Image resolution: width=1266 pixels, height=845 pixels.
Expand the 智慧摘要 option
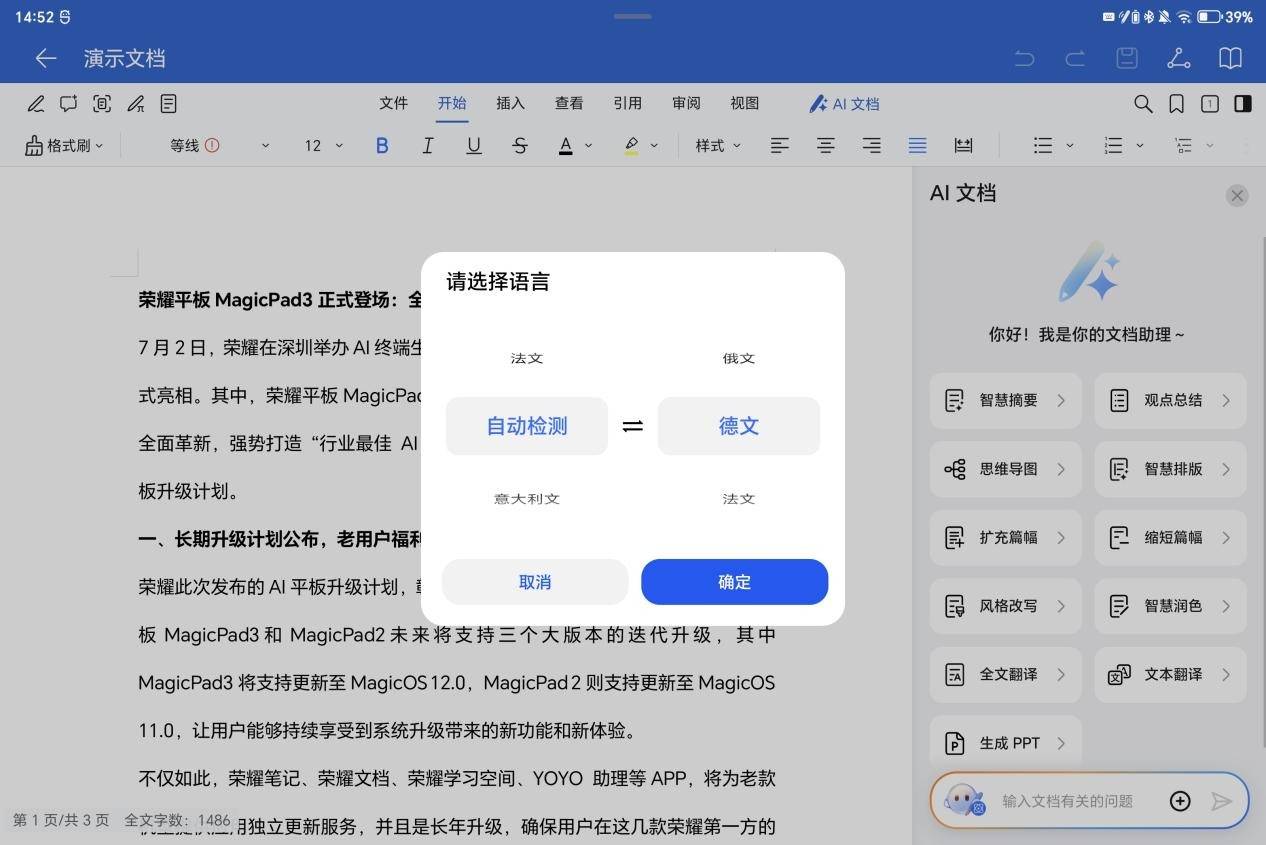pos(1005,401)
